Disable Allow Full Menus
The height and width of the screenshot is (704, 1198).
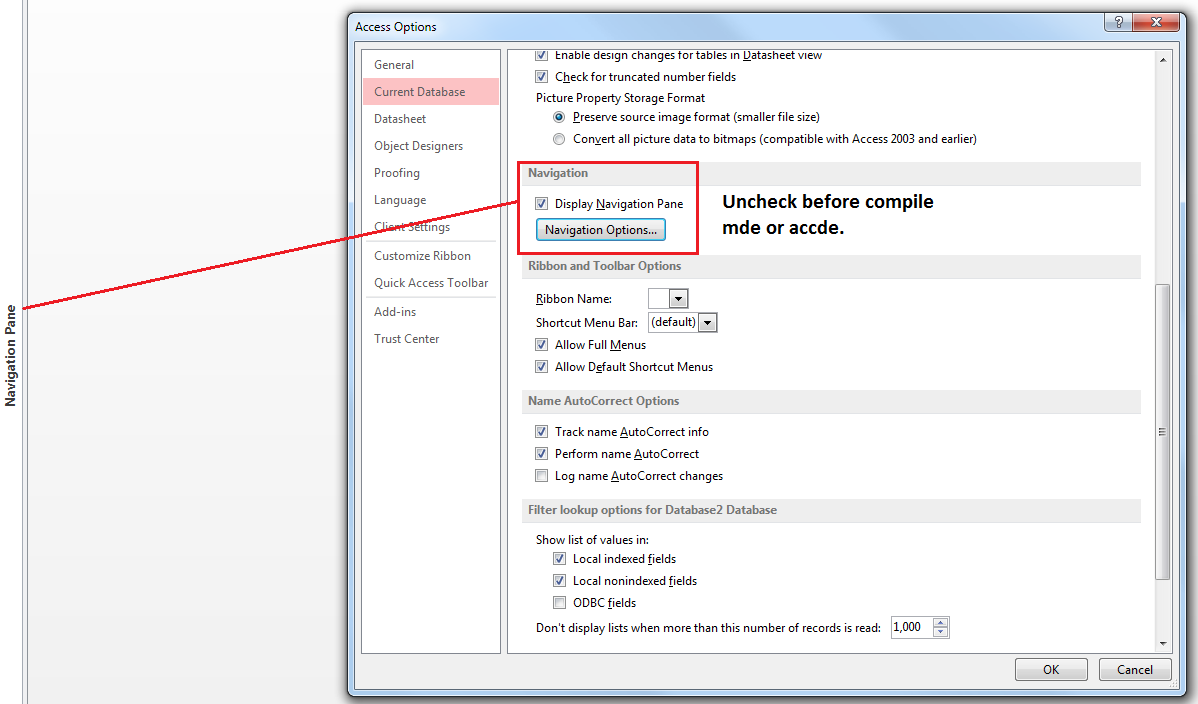542,345
